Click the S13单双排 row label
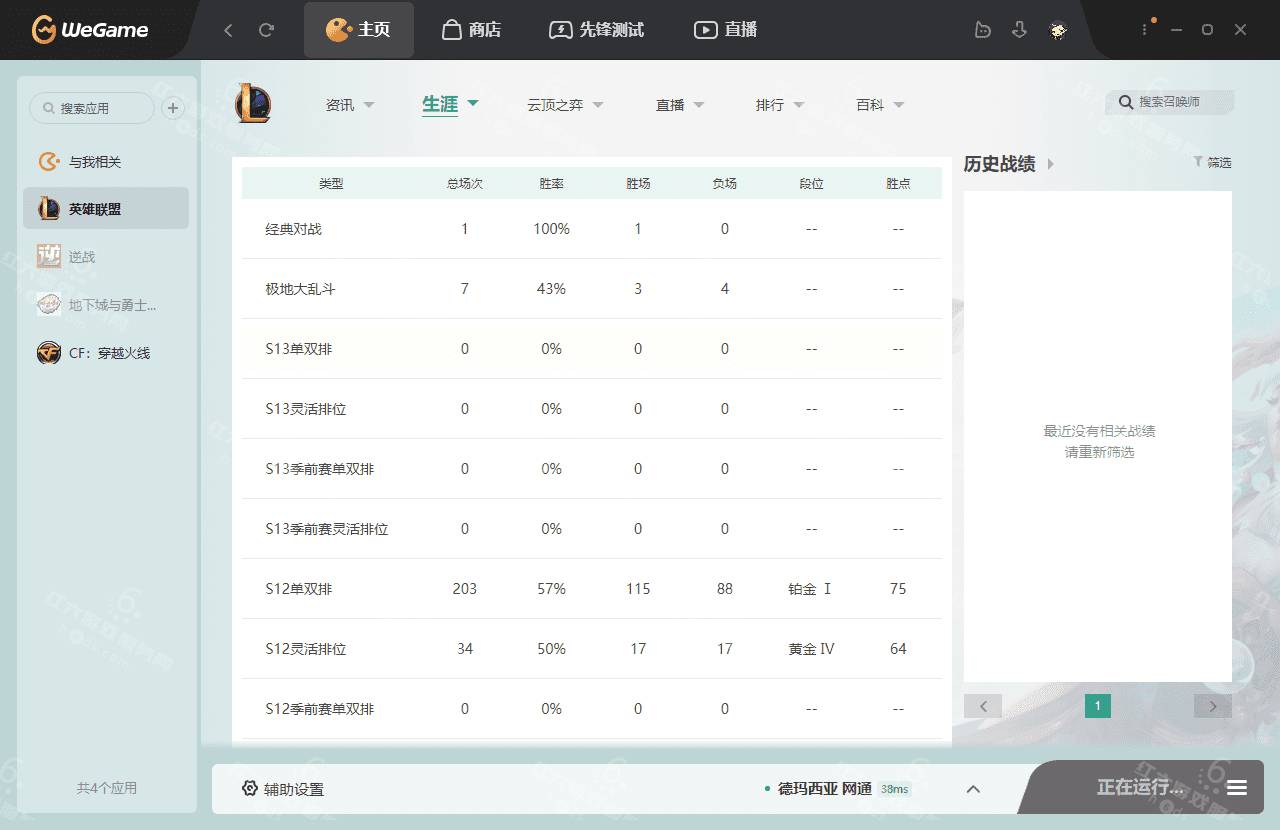This screenshot has width=1280, height=830. click(x=299, y=349)
